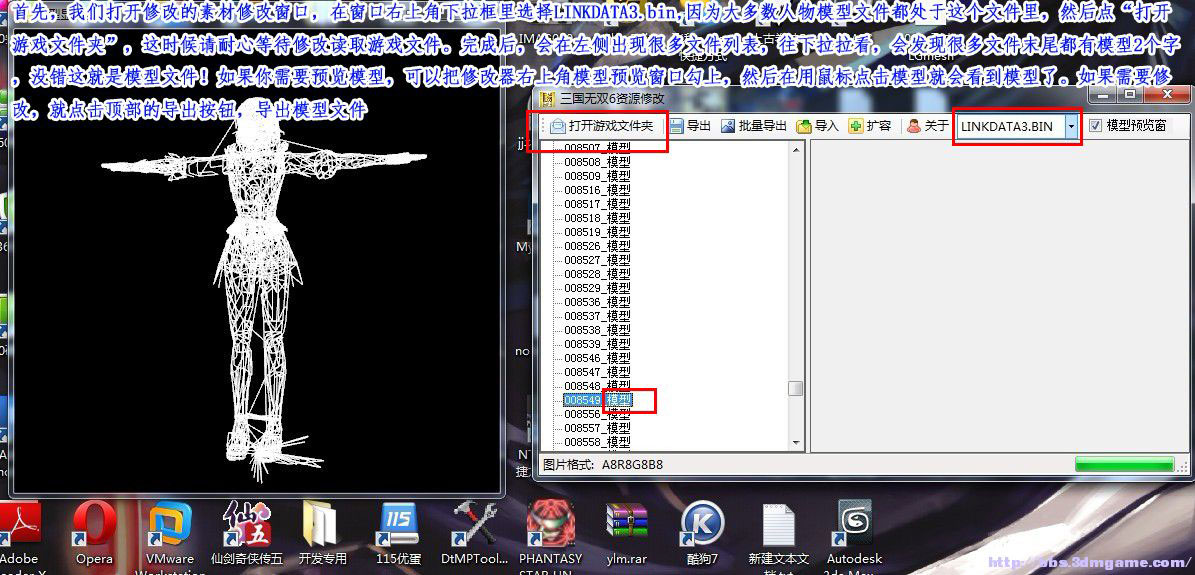Open the LINKDATA3.BIN file dropdown
This screenshot has width=1195, height=575.
(x=1071, y=126)
